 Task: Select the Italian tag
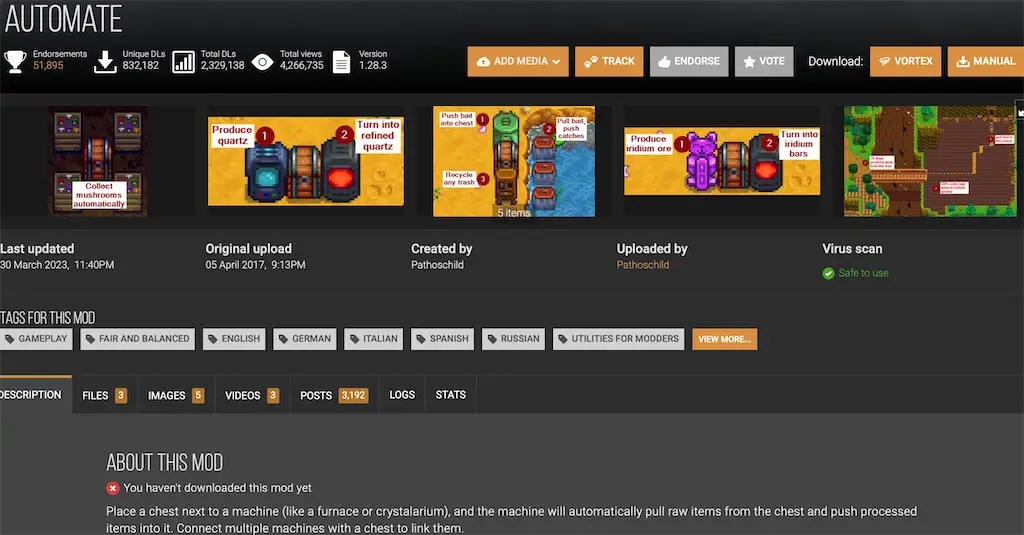tap(374, 339)
